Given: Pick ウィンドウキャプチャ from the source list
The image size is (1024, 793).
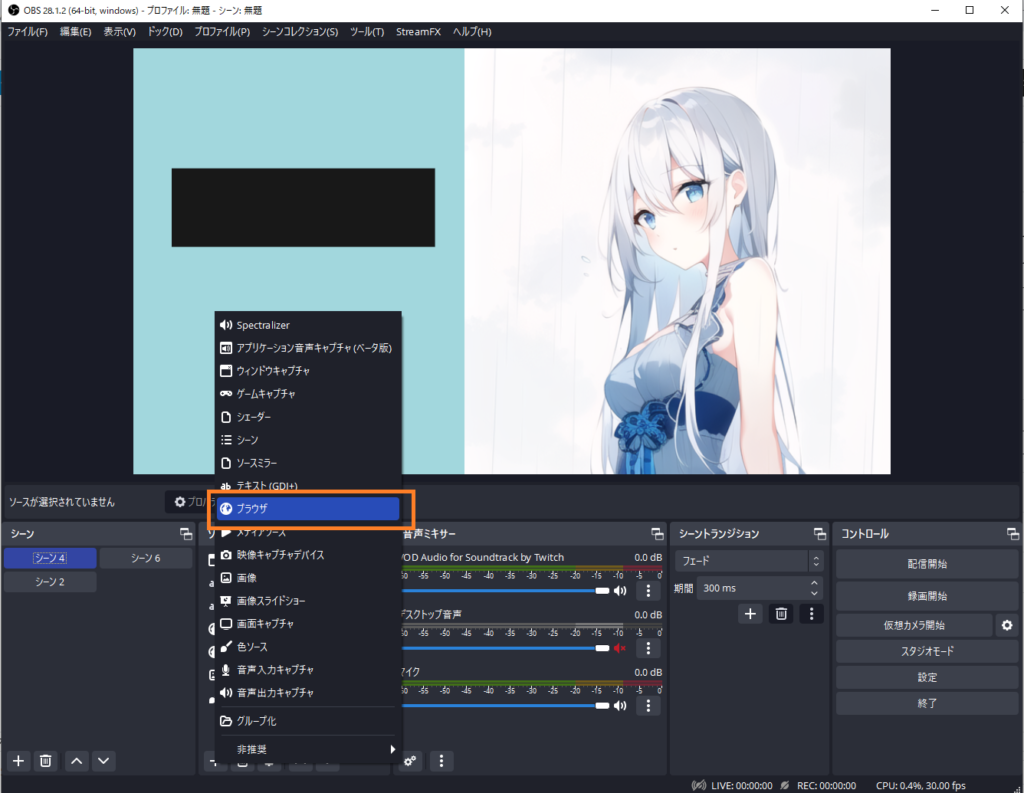Looking at the screenshot, I should coord(308,371).
